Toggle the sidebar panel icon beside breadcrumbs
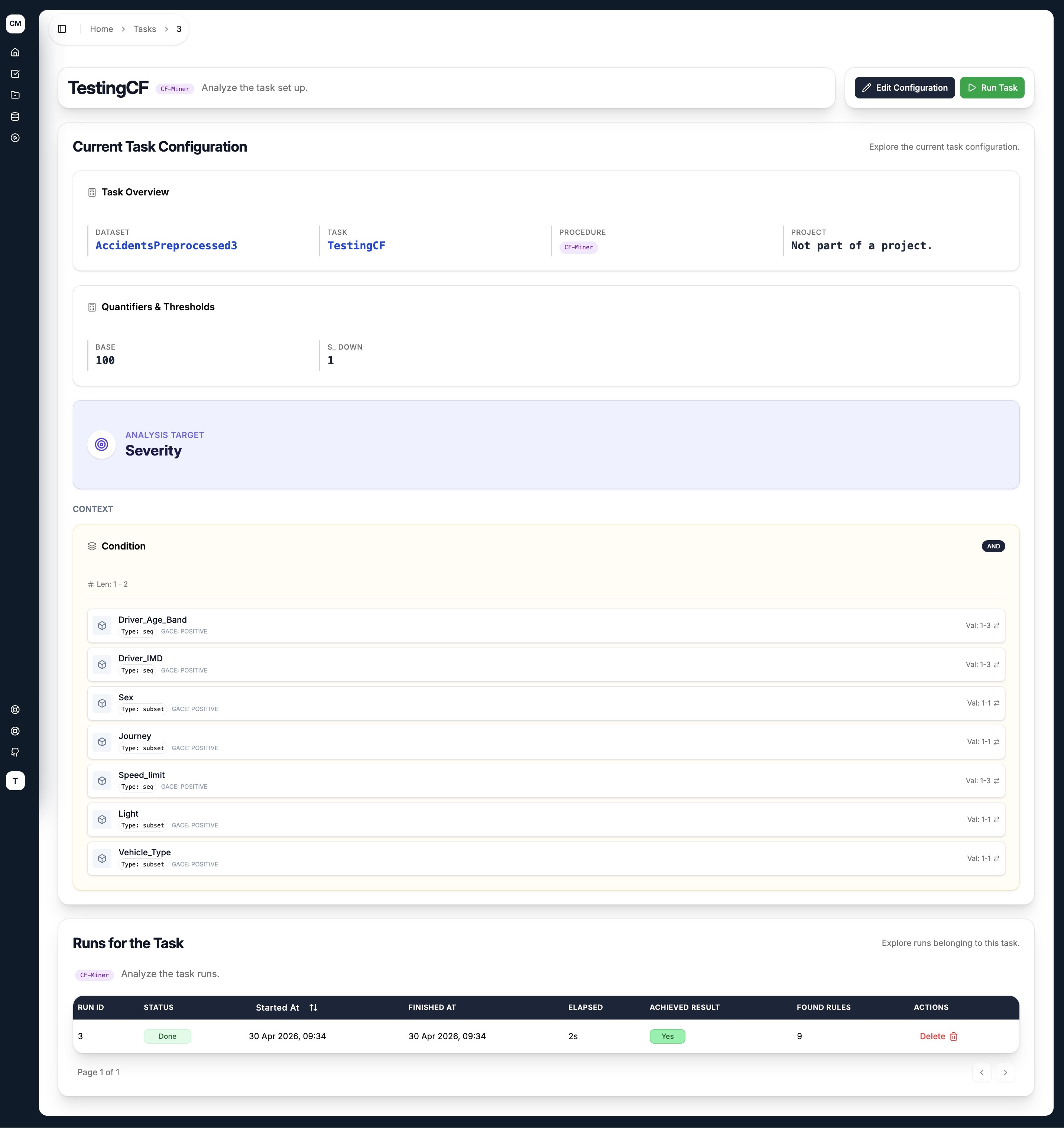 coord(62,29)
